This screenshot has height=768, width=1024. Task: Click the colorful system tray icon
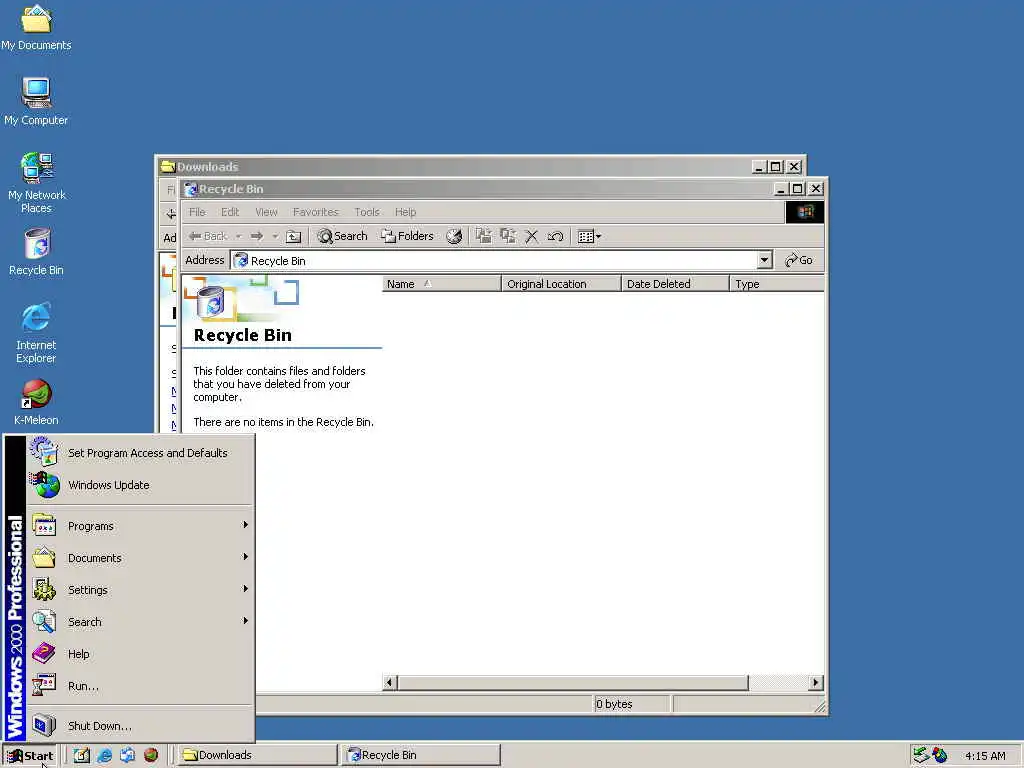coord(940,756)
